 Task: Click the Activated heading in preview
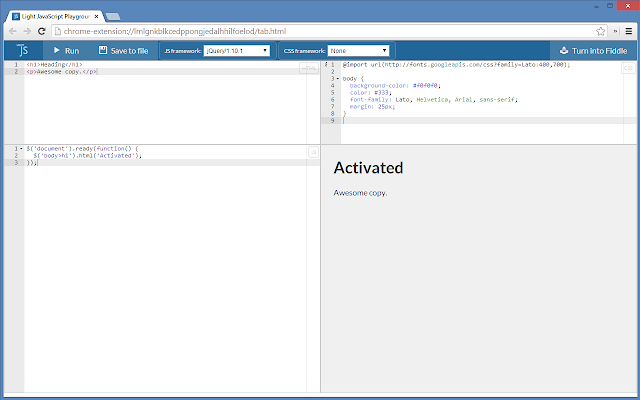(x=368, y=168)
